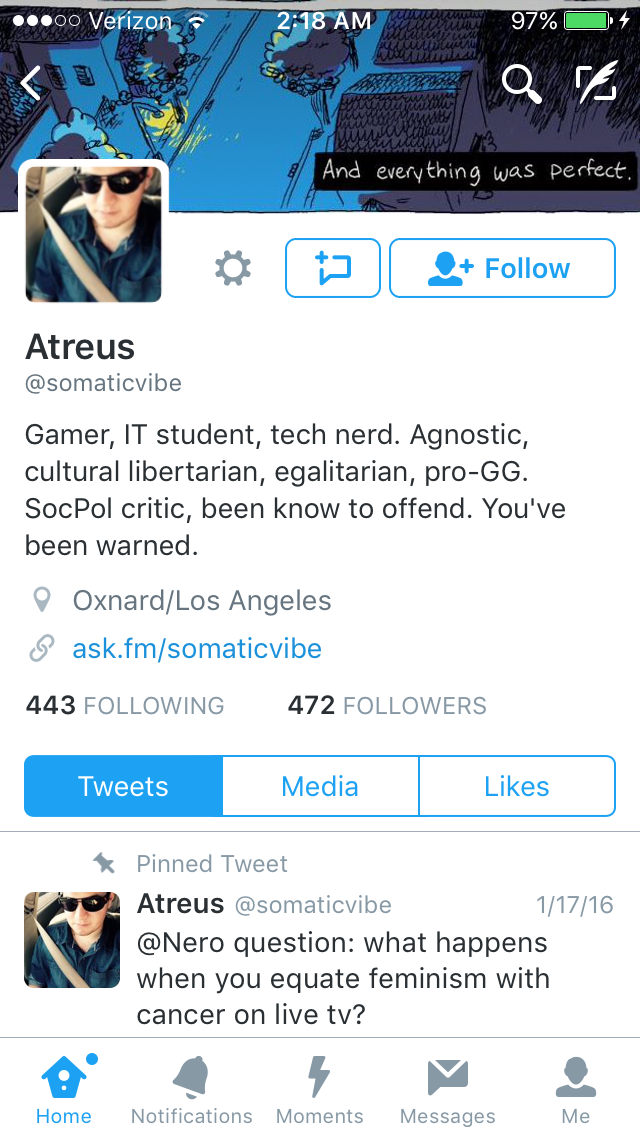Image resolution: width=640 pixels, height=1136 pixels.
Task: Tap the Oxnard/Los Angeles location
Action: click(x=201, y=601)
